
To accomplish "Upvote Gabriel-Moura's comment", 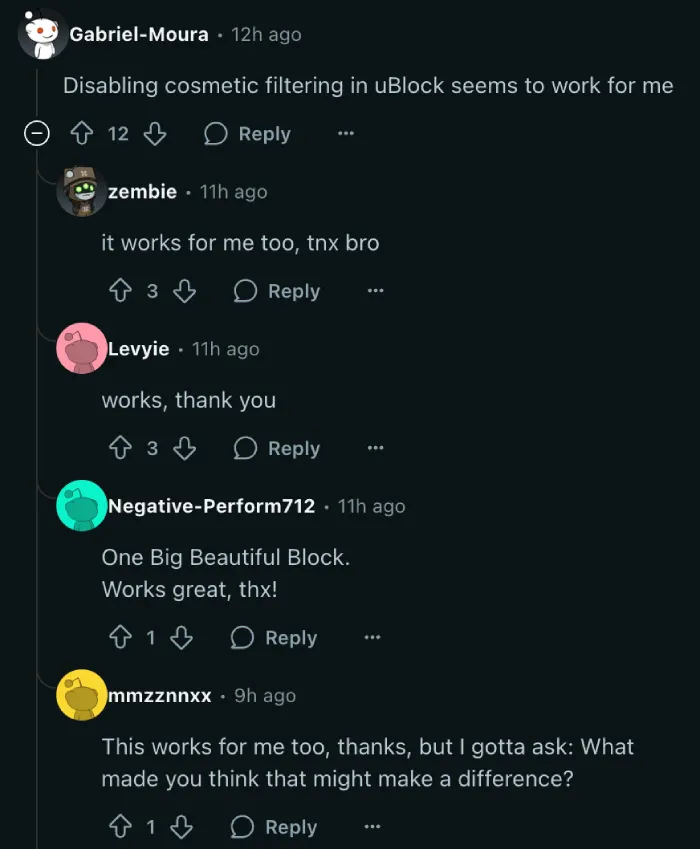I will point(82,134).
